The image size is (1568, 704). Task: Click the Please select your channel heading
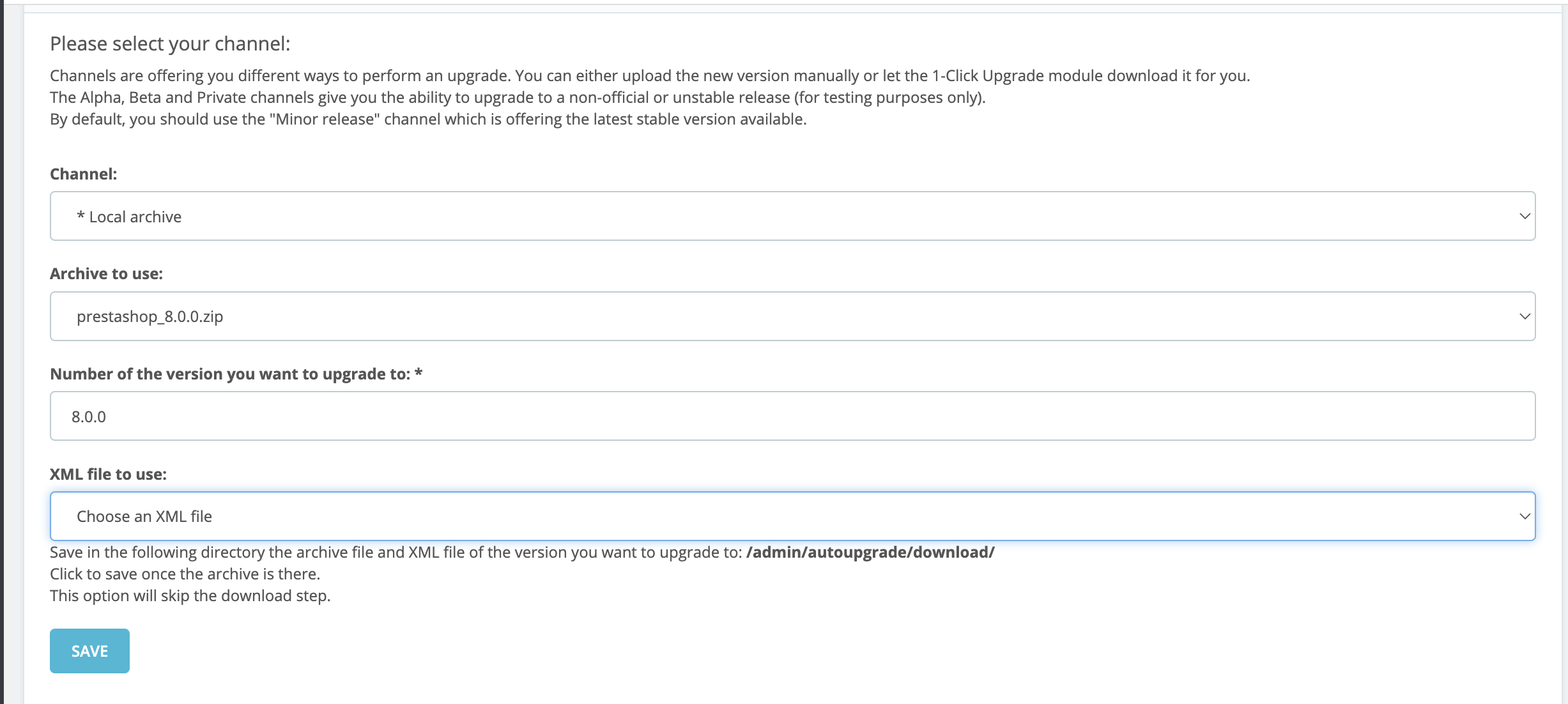(x=170, y=43)
